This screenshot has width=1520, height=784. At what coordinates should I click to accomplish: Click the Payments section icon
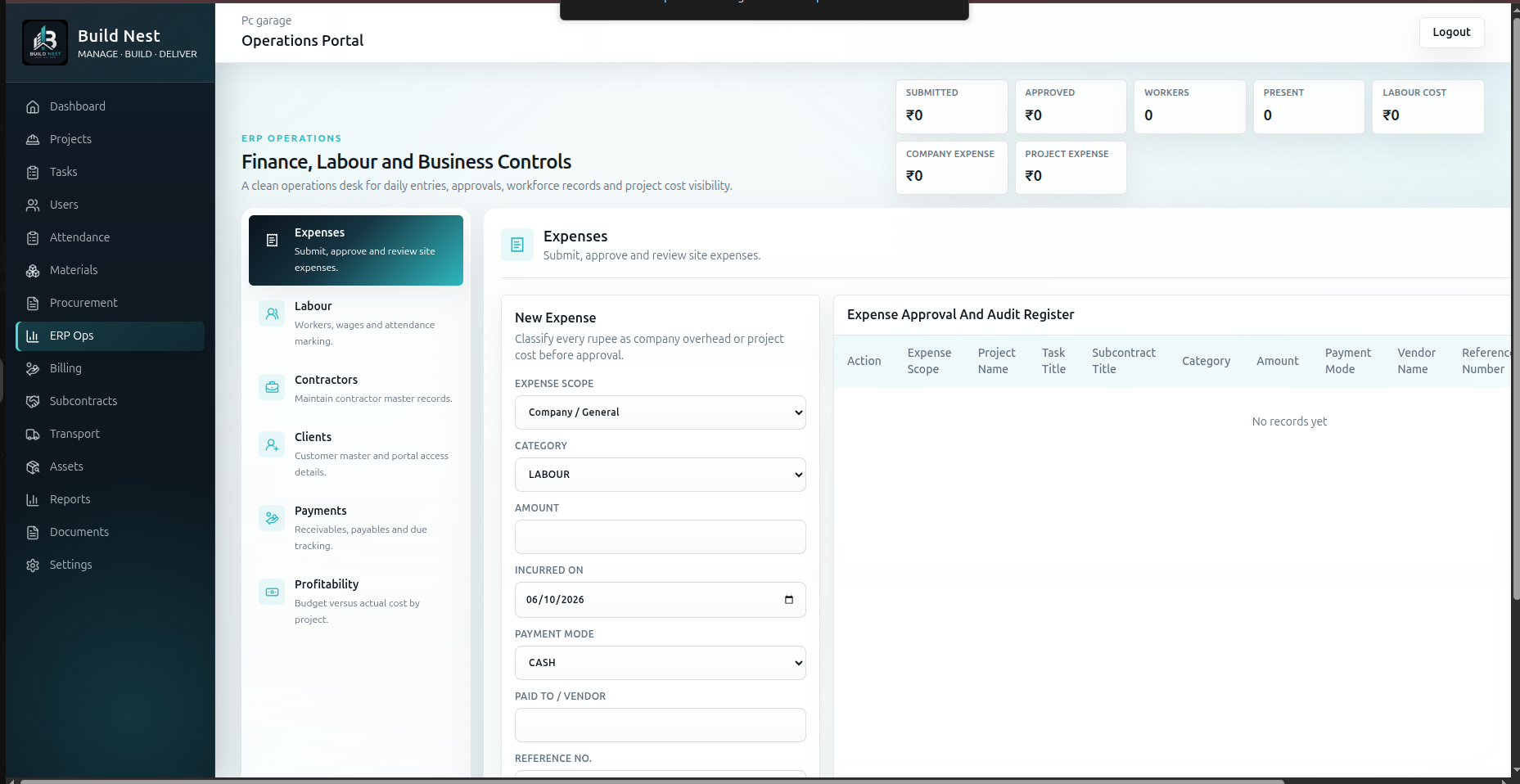pos(273,518)
